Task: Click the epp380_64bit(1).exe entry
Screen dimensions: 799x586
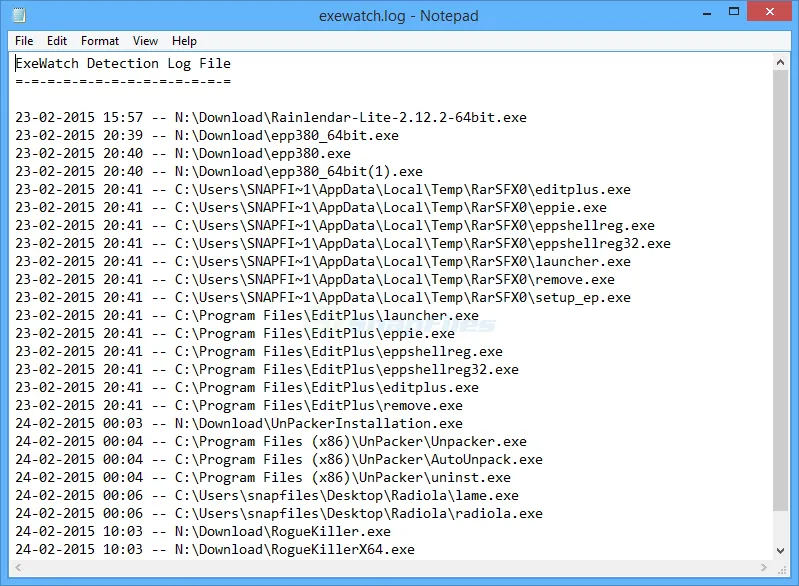Action: tap(219, 172)
